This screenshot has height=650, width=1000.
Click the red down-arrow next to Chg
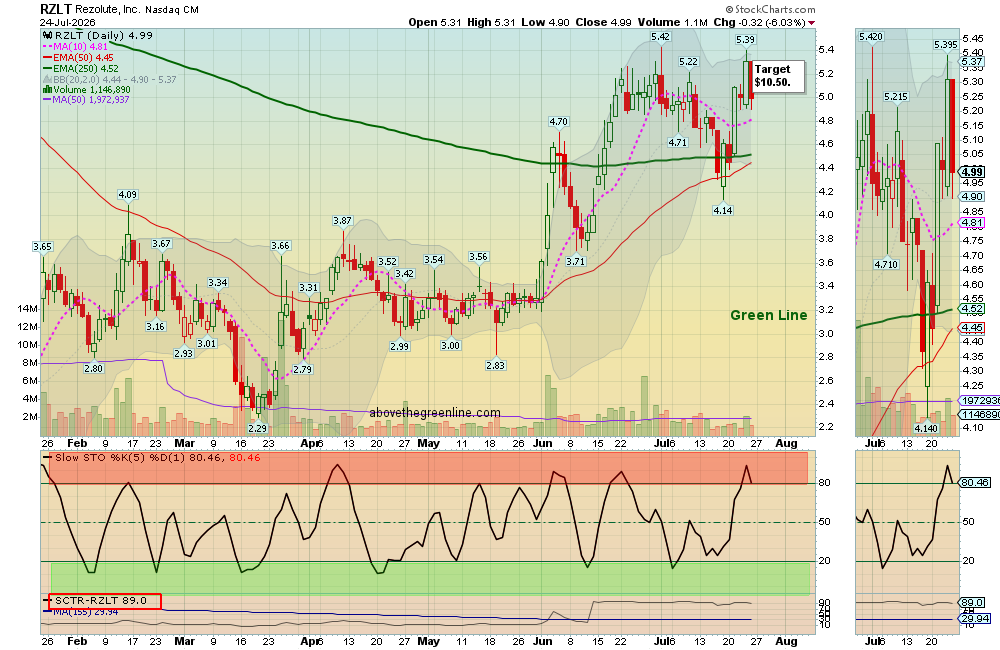[811, 22]
